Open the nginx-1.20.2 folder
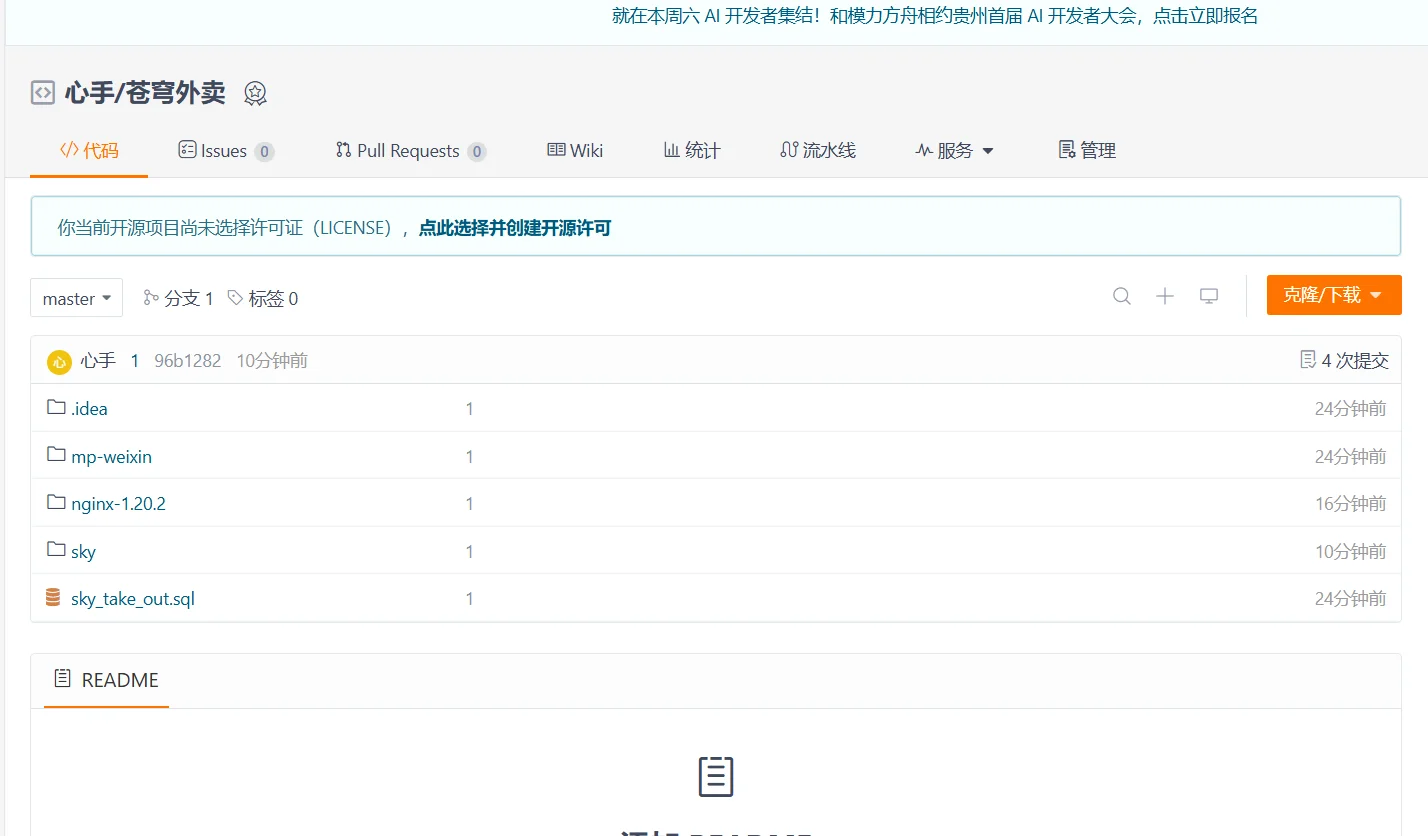This screenshot has height=836, width=1428. [118, 503]
